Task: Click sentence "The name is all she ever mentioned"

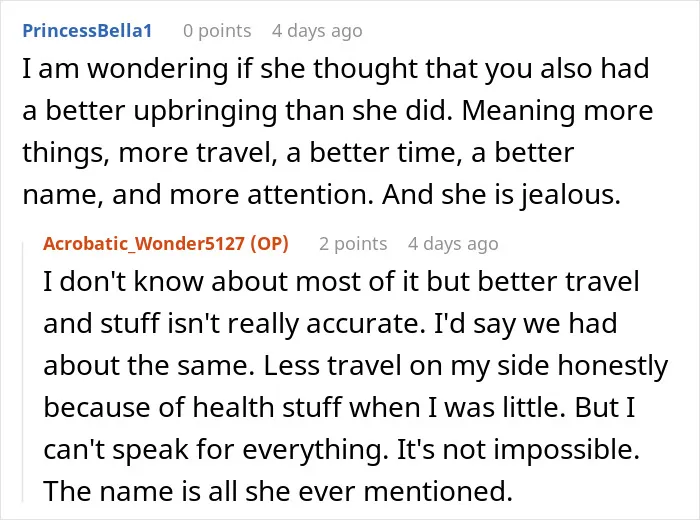Action: pyautogui.click(x=278, y=491)
